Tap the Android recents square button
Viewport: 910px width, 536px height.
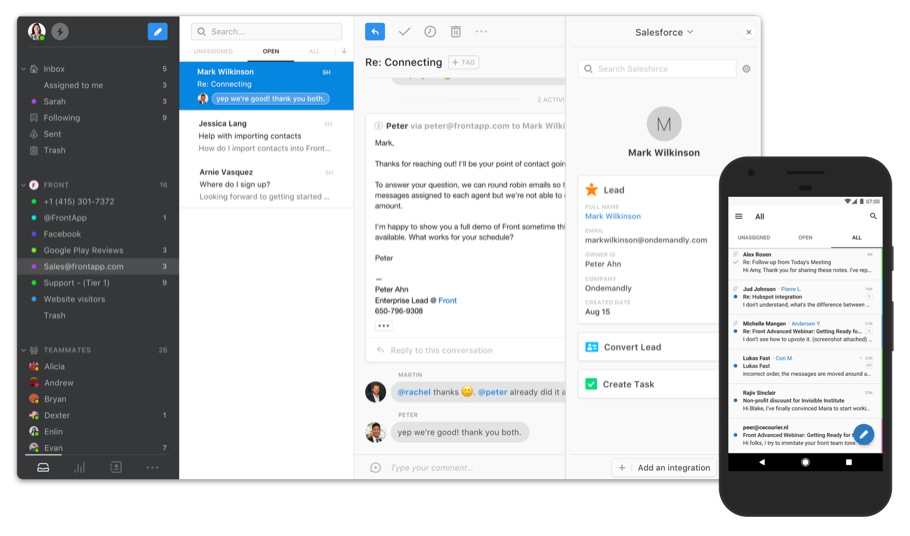(x=848, y=462)
